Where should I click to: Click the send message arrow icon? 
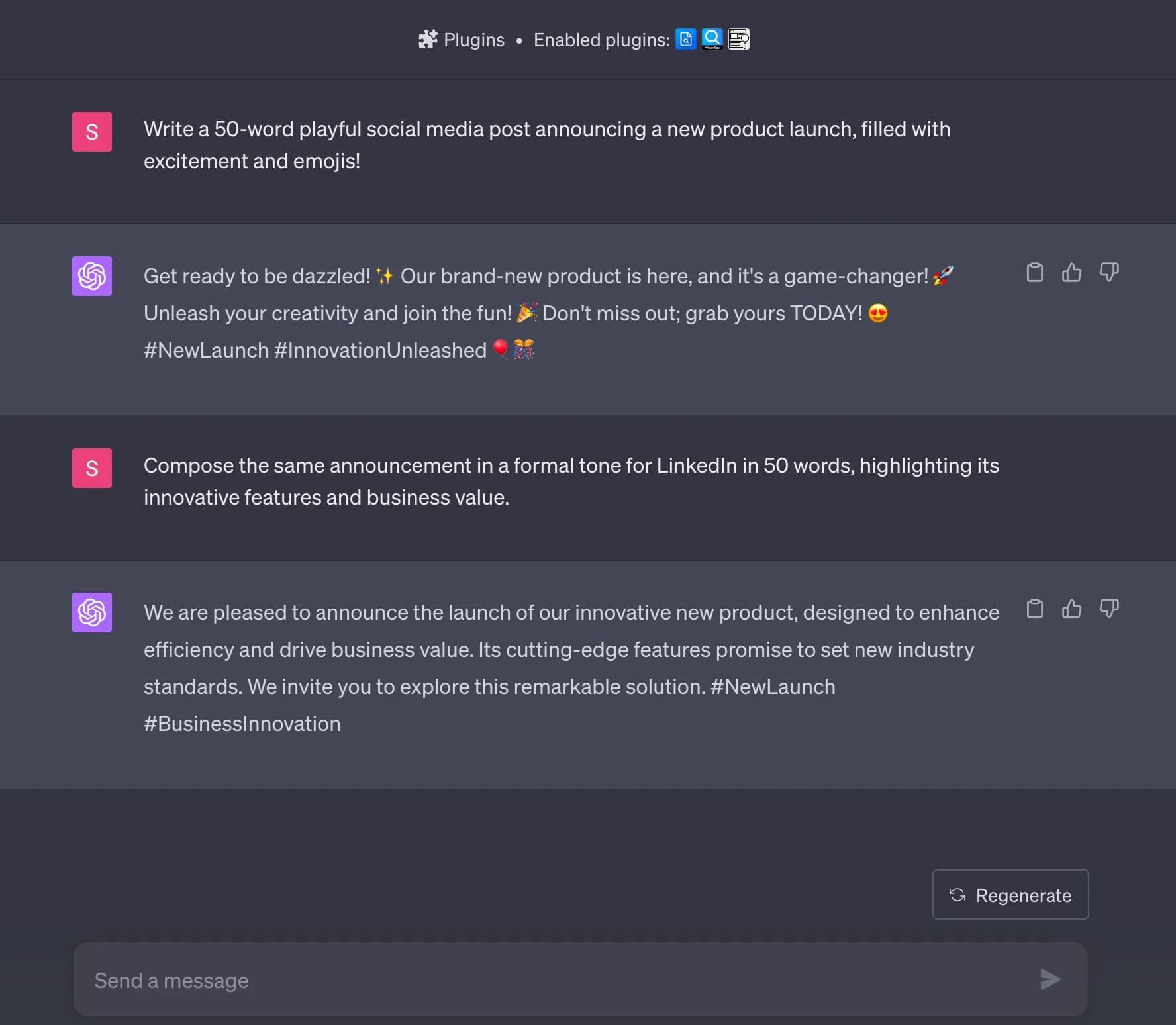click(1050, 979)
